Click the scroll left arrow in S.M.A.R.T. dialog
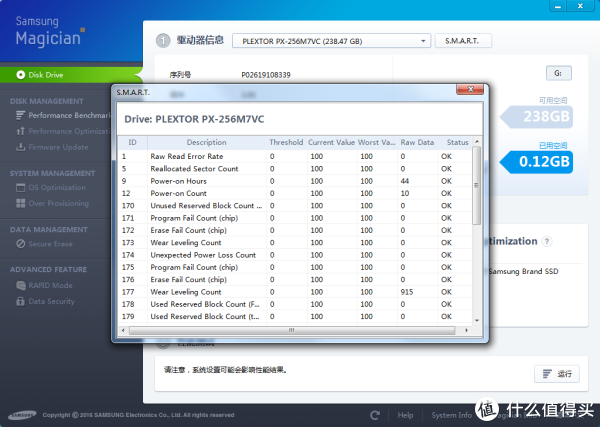The image size is (600, 427). 123,330
